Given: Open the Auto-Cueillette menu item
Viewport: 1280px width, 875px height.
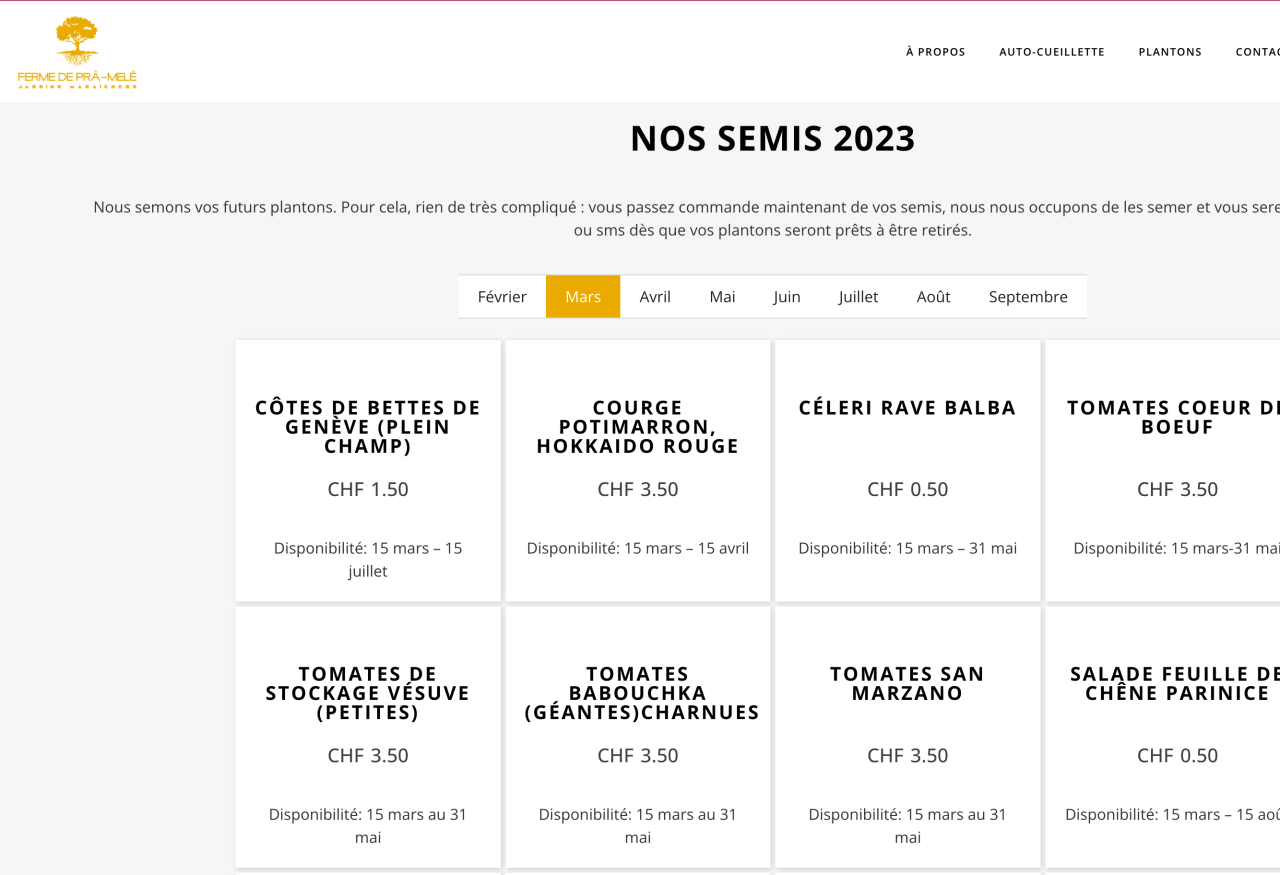Looking at the screenshot, I should pyautogui.click(x=1051, y=52).
